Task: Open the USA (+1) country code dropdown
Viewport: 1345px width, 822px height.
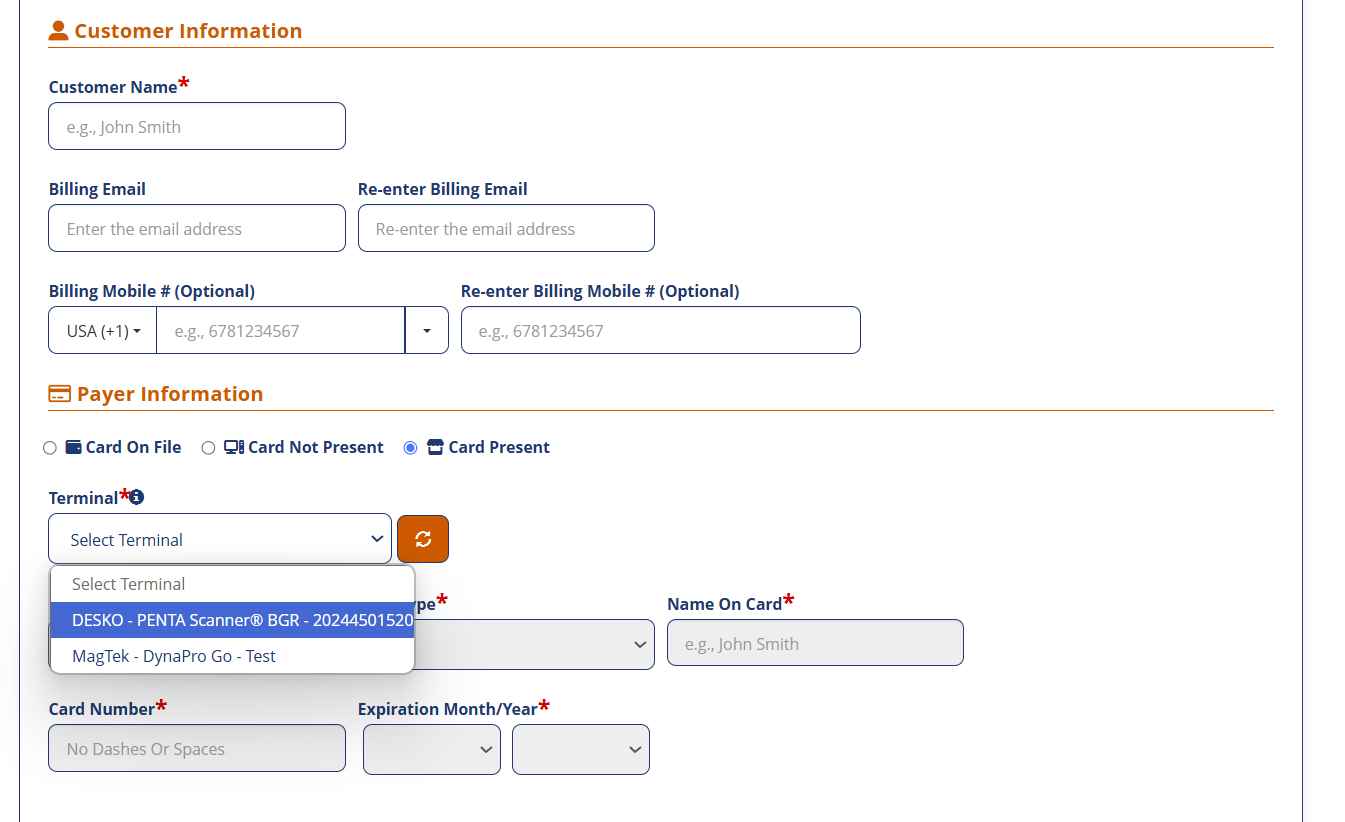Action: pos(103,331)
